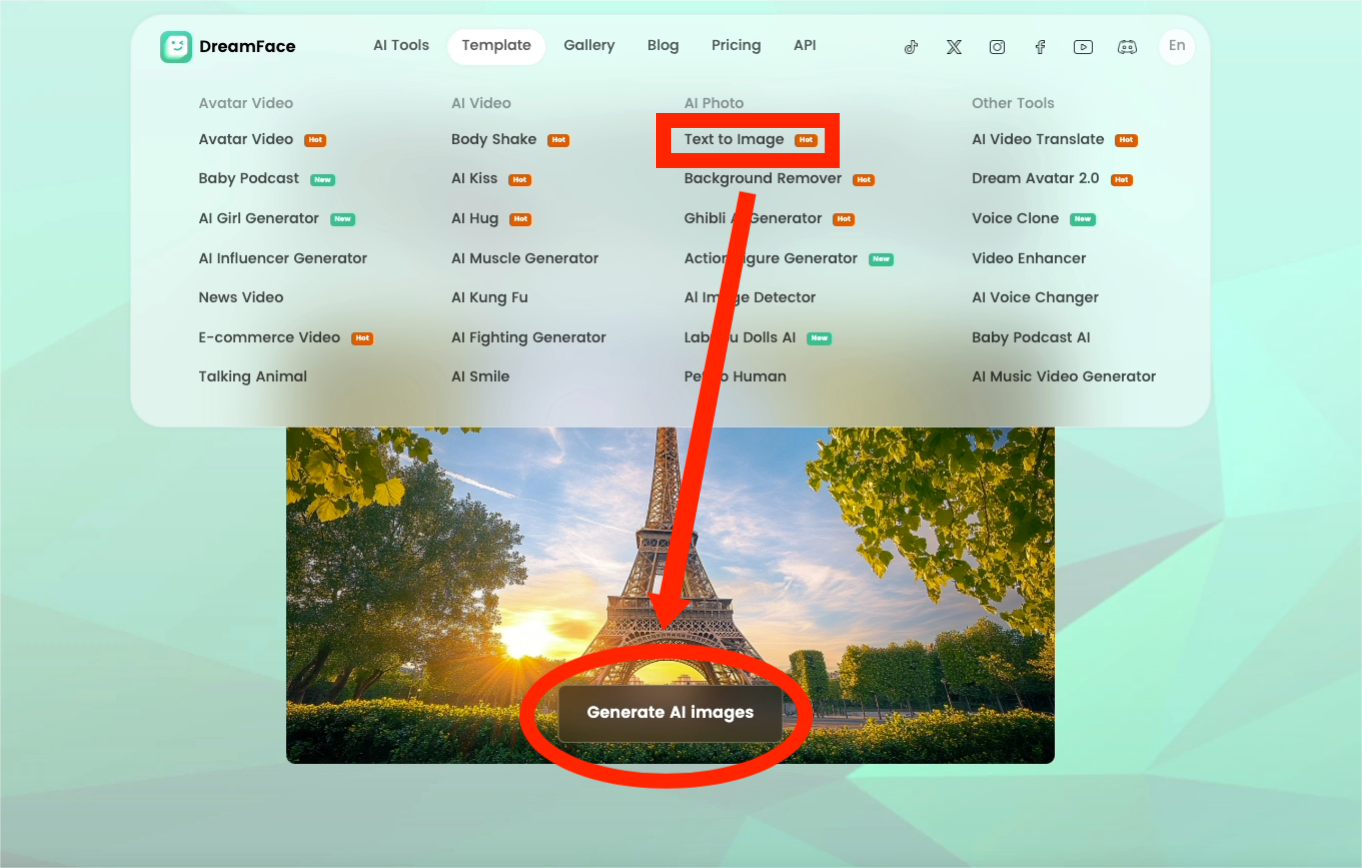Image resolution: width=1362 pixels, height=868 pixels.
Task: Select Avatar Video from the menu
Action: click(x=246, y=140)
